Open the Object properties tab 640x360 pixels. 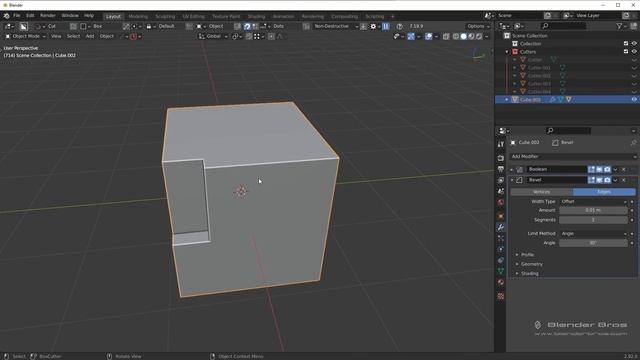tap(501, 216)
